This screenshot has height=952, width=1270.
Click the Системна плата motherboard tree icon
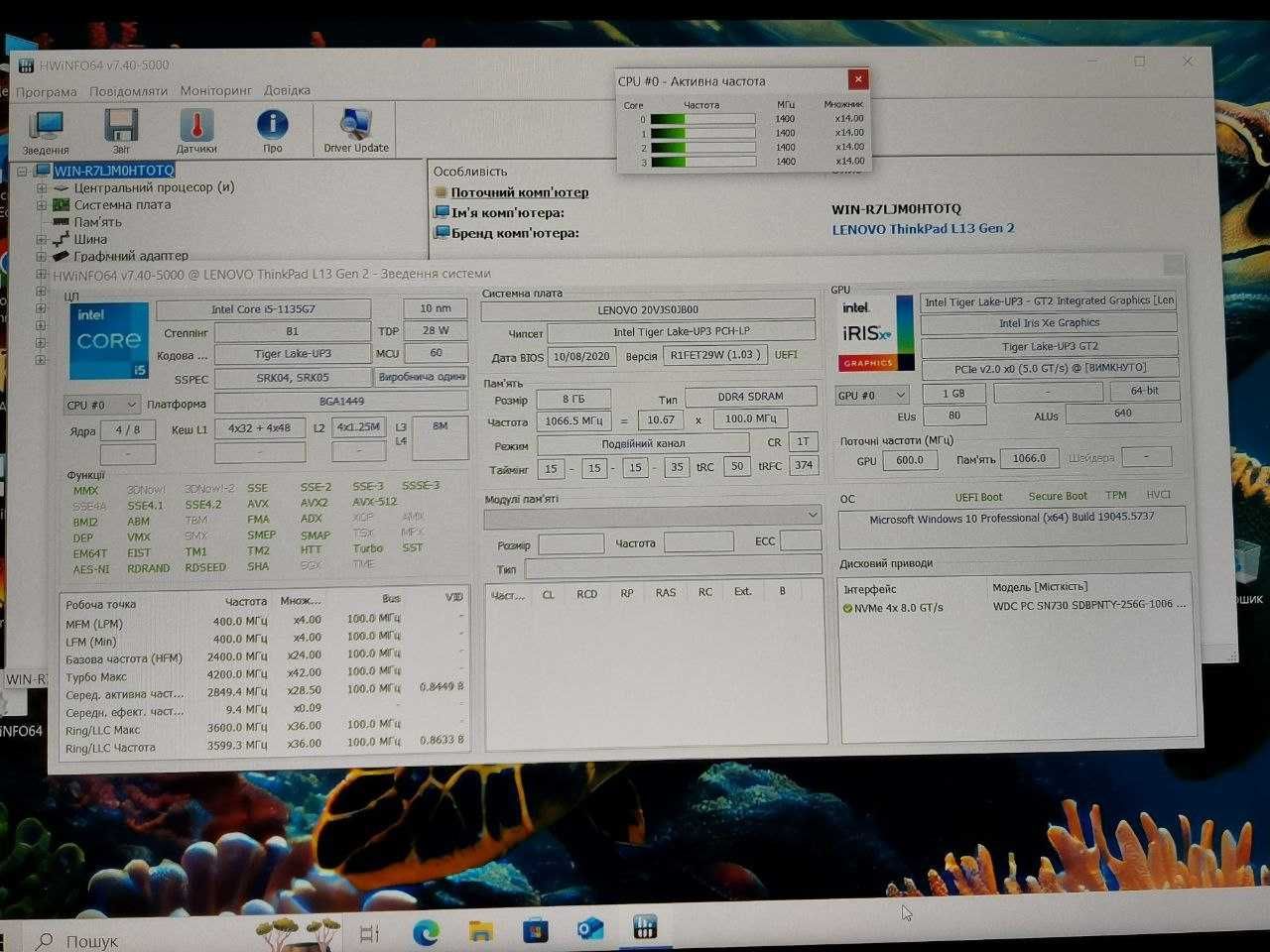click(62, 205)
